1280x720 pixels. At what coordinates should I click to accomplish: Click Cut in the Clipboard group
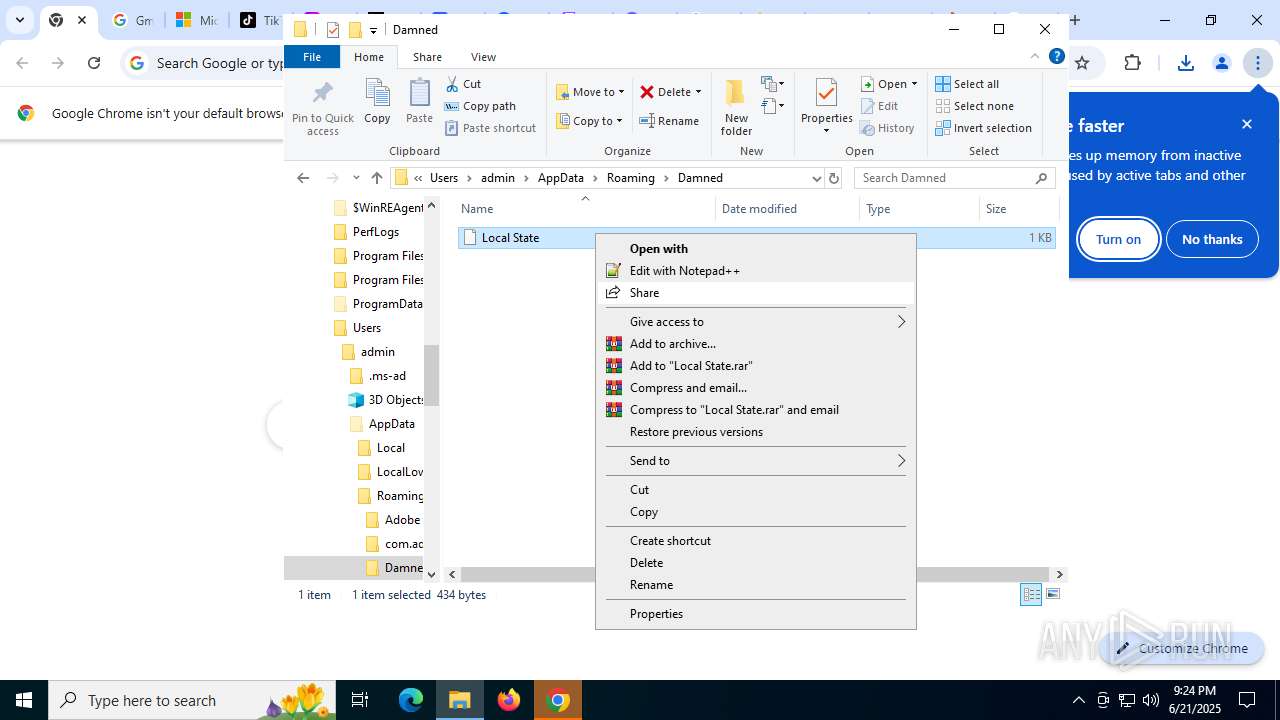[463, 84]
